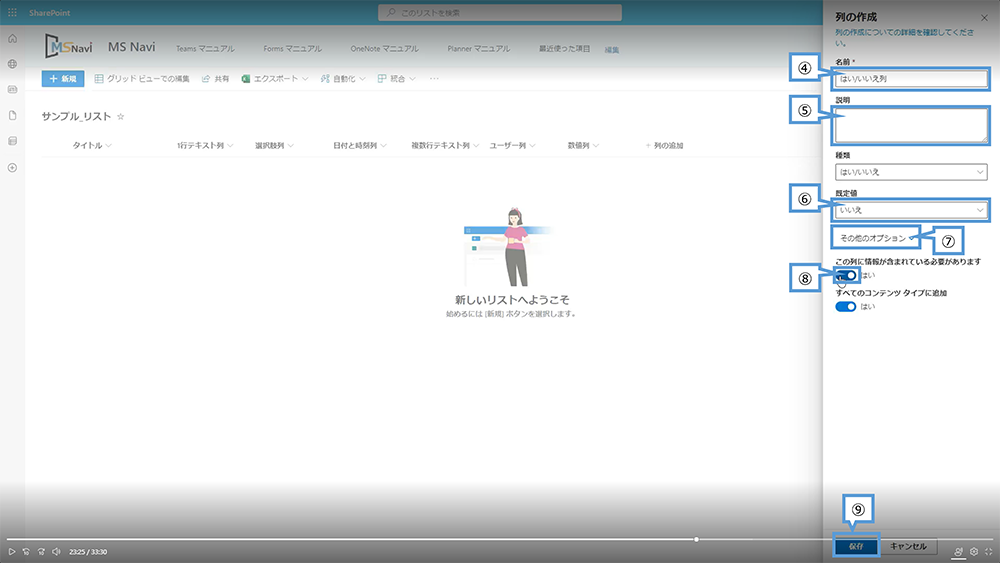
Task: Click the Home icon in left sidebar
Action: click(x=12, y=39)
